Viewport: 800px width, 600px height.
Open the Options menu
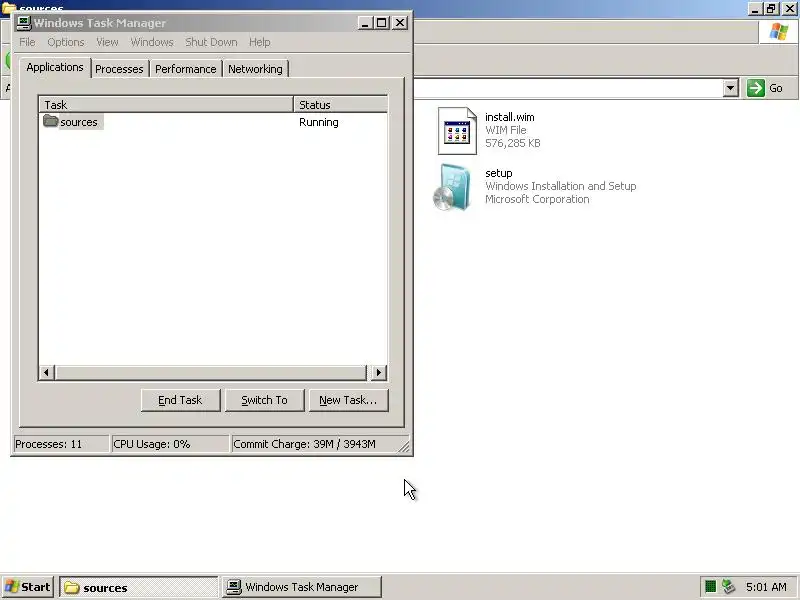pyautogui.click(x=66, y=42)
